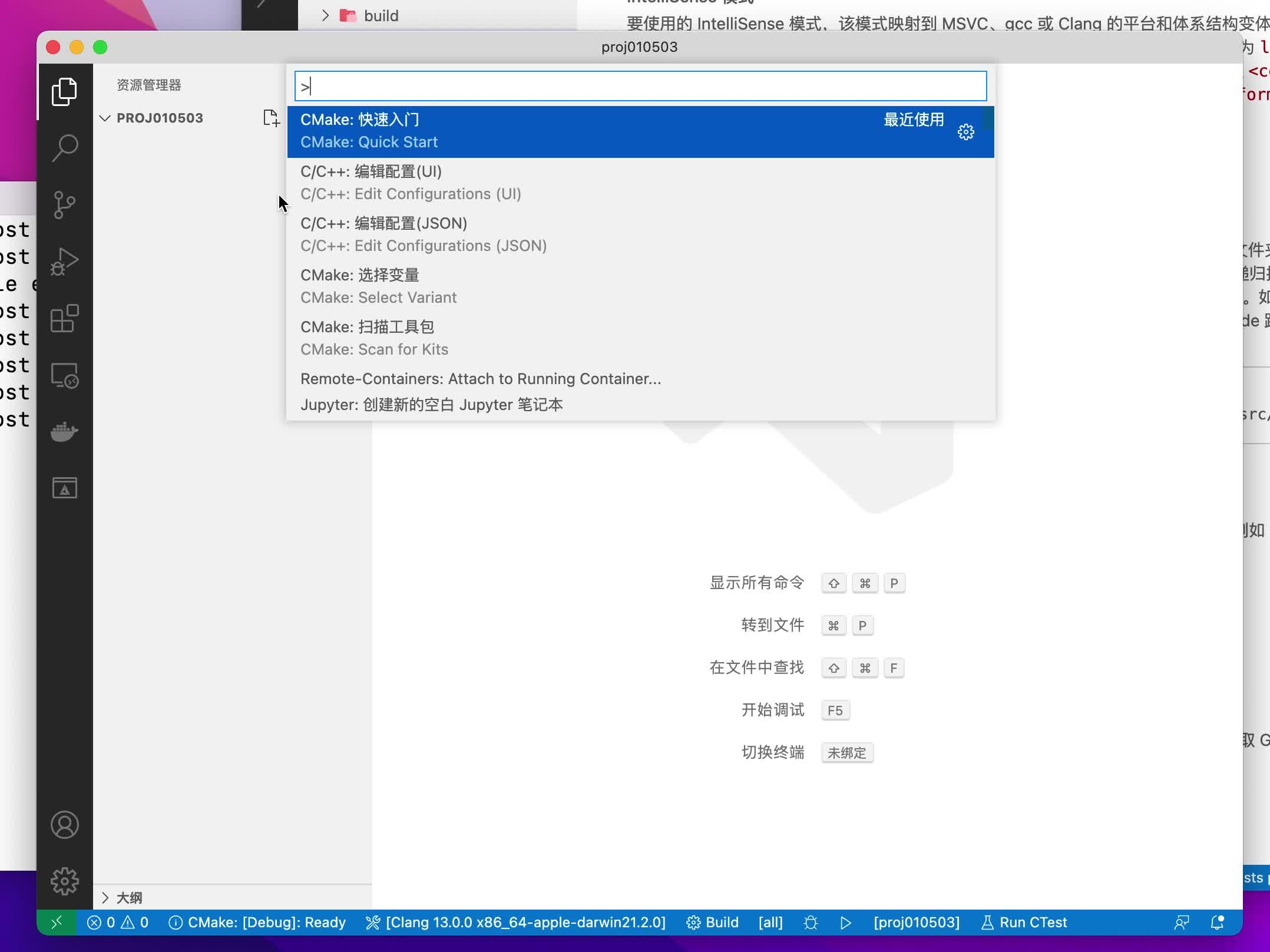1270x952 pixels.
Task: Select Remote-Containers: Attach to Running Container
Action: 481,379
